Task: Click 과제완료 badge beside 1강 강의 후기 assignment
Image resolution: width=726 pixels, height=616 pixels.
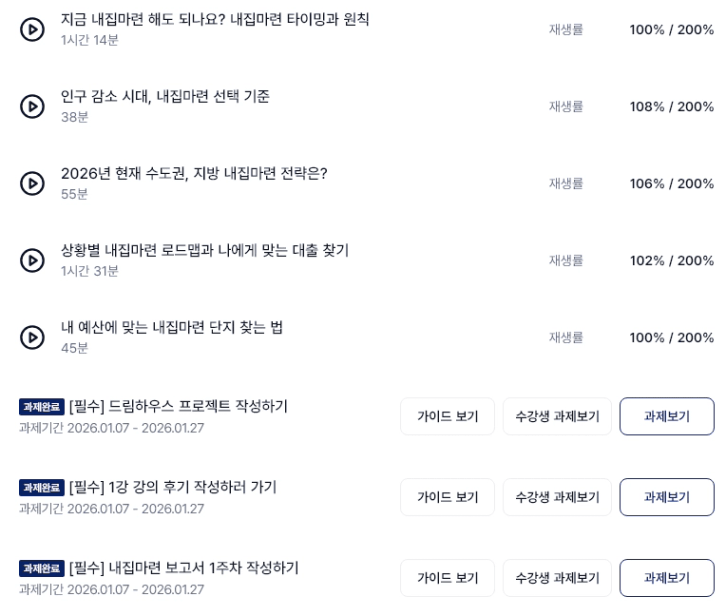Action: click(x=41, y=488)
